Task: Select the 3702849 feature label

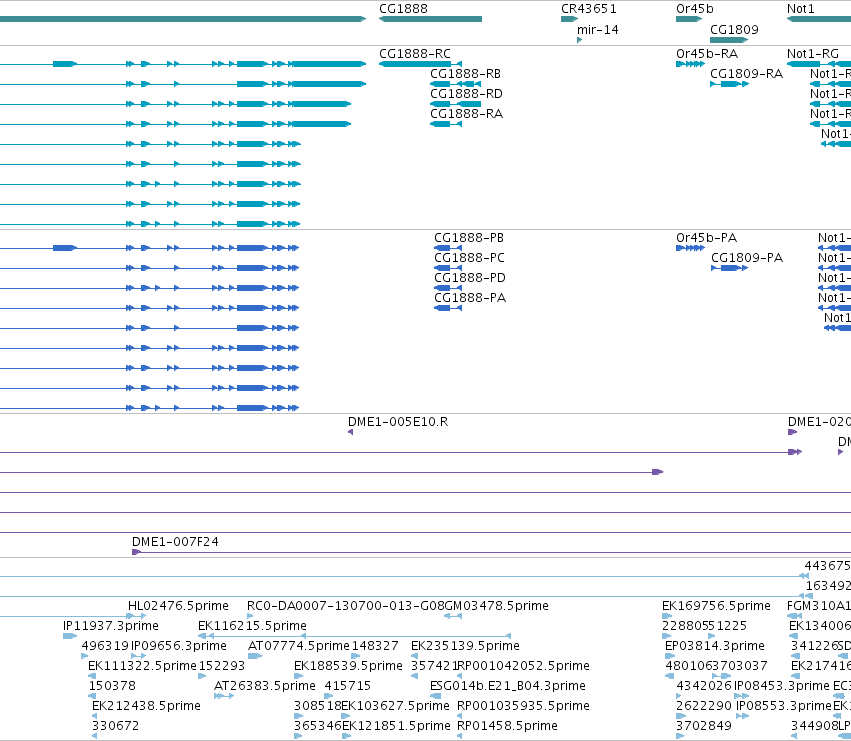Action: tap(704, 726)
